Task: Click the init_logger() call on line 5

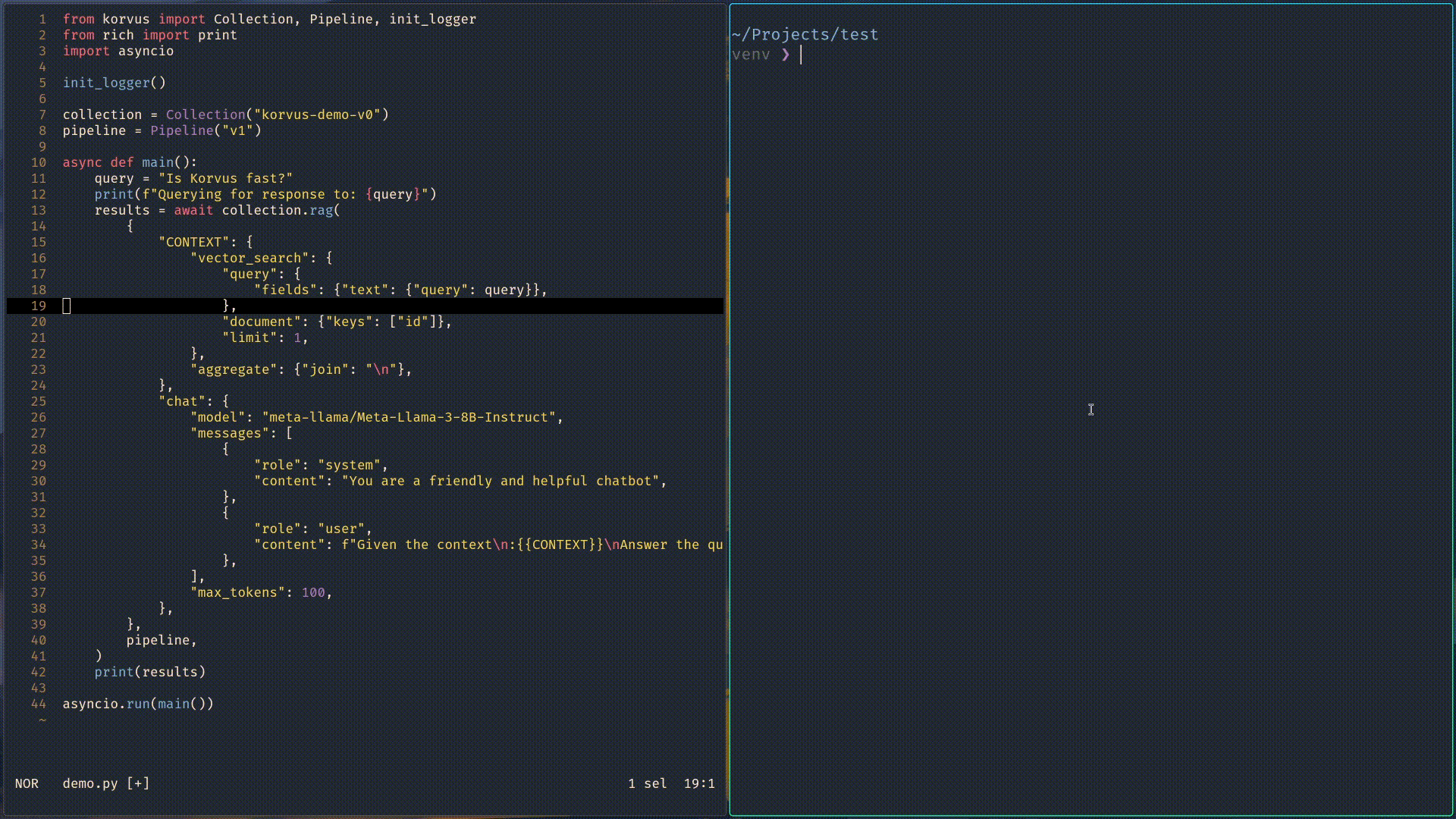Action: [114, 83]
